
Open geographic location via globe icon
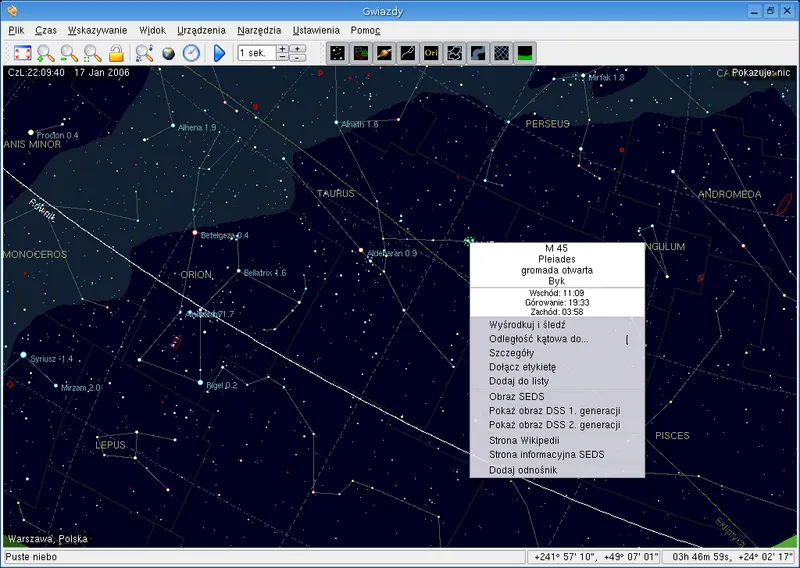[x=168, y=53]
